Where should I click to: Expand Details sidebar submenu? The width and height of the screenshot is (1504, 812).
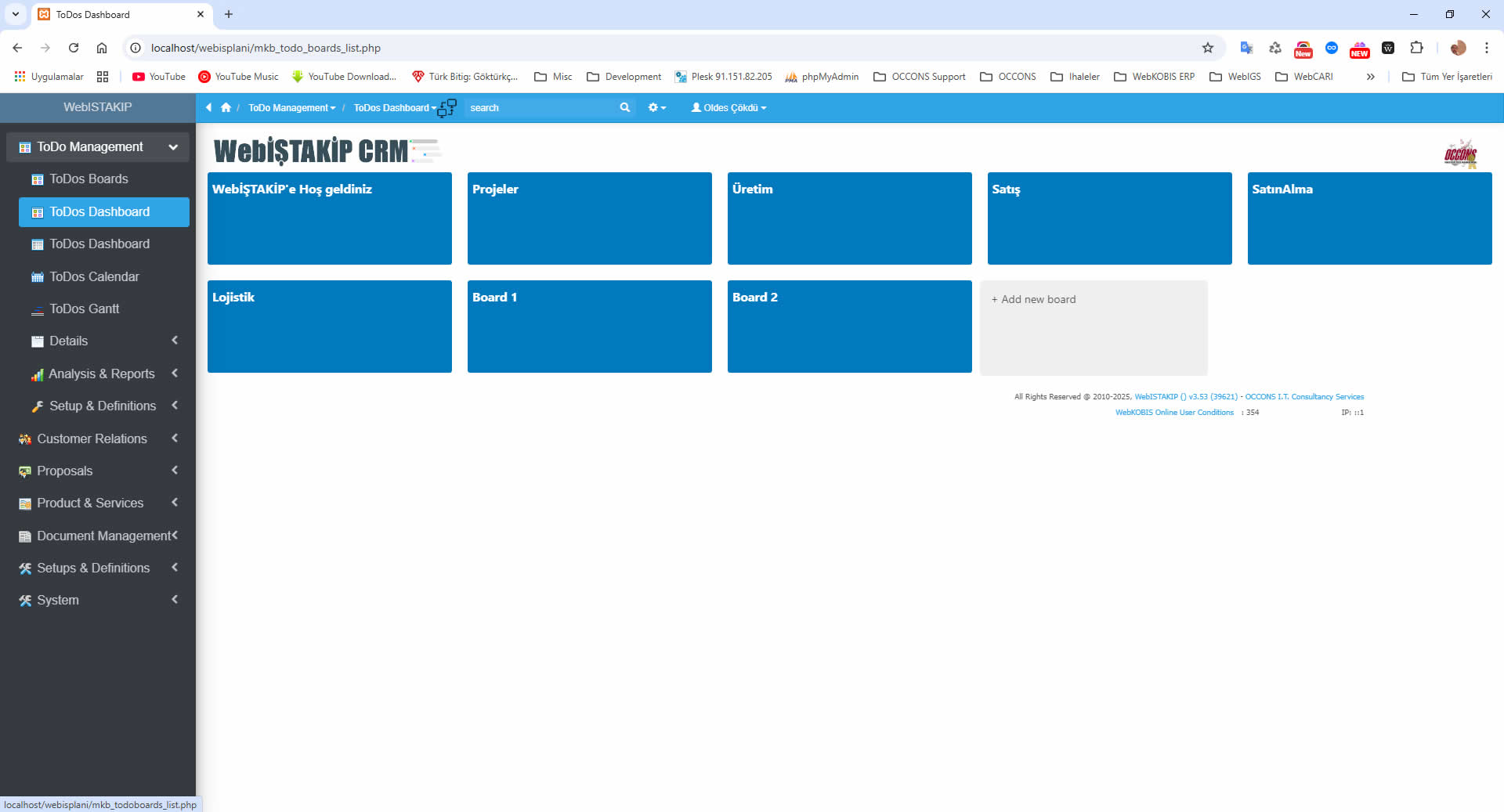tap(104, 341)
